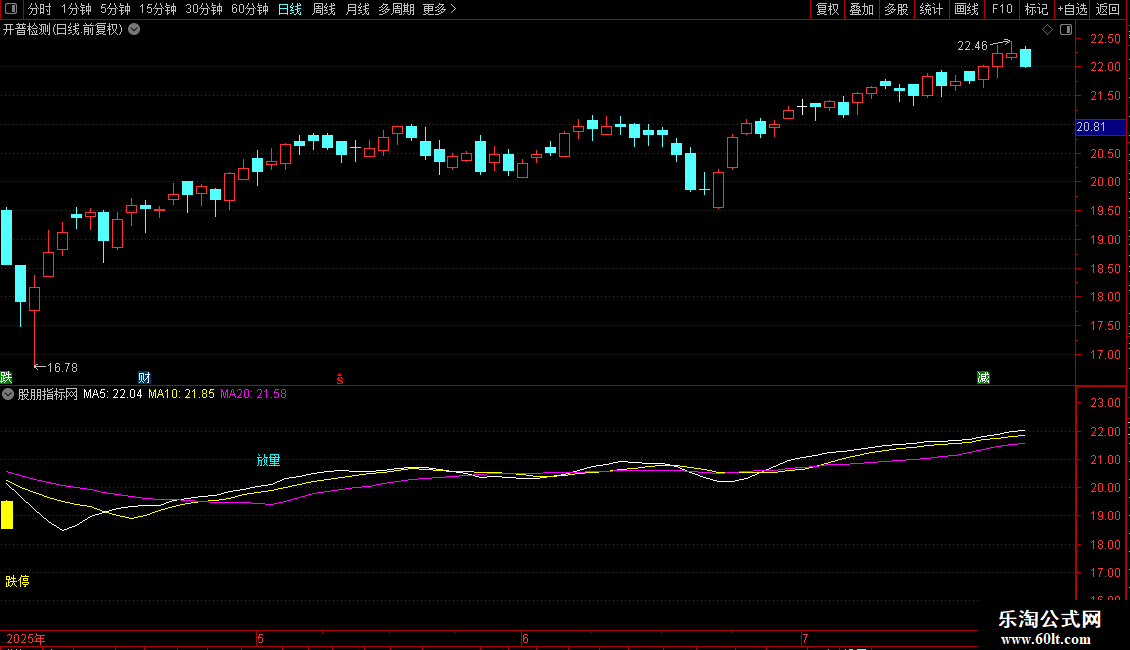Image resolution: width=1130 pixels, height=650 pixels.
Task: Open the 复权 adjustment menu
Action: click(827, 9)
